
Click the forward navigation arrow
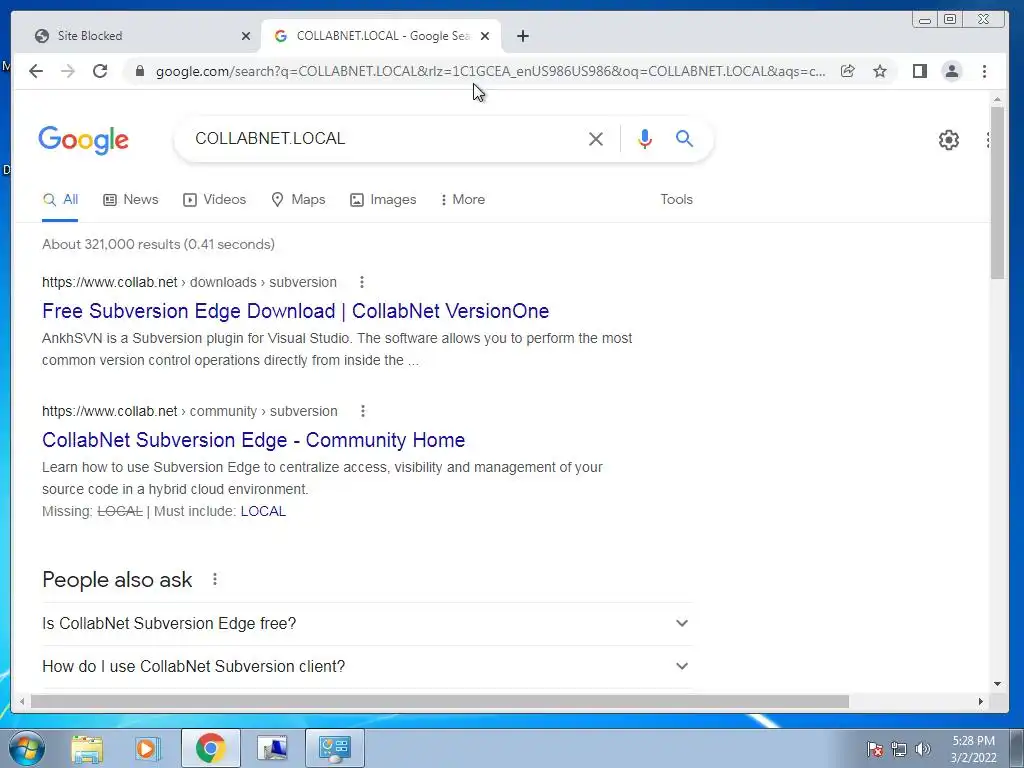click(68, 71)
